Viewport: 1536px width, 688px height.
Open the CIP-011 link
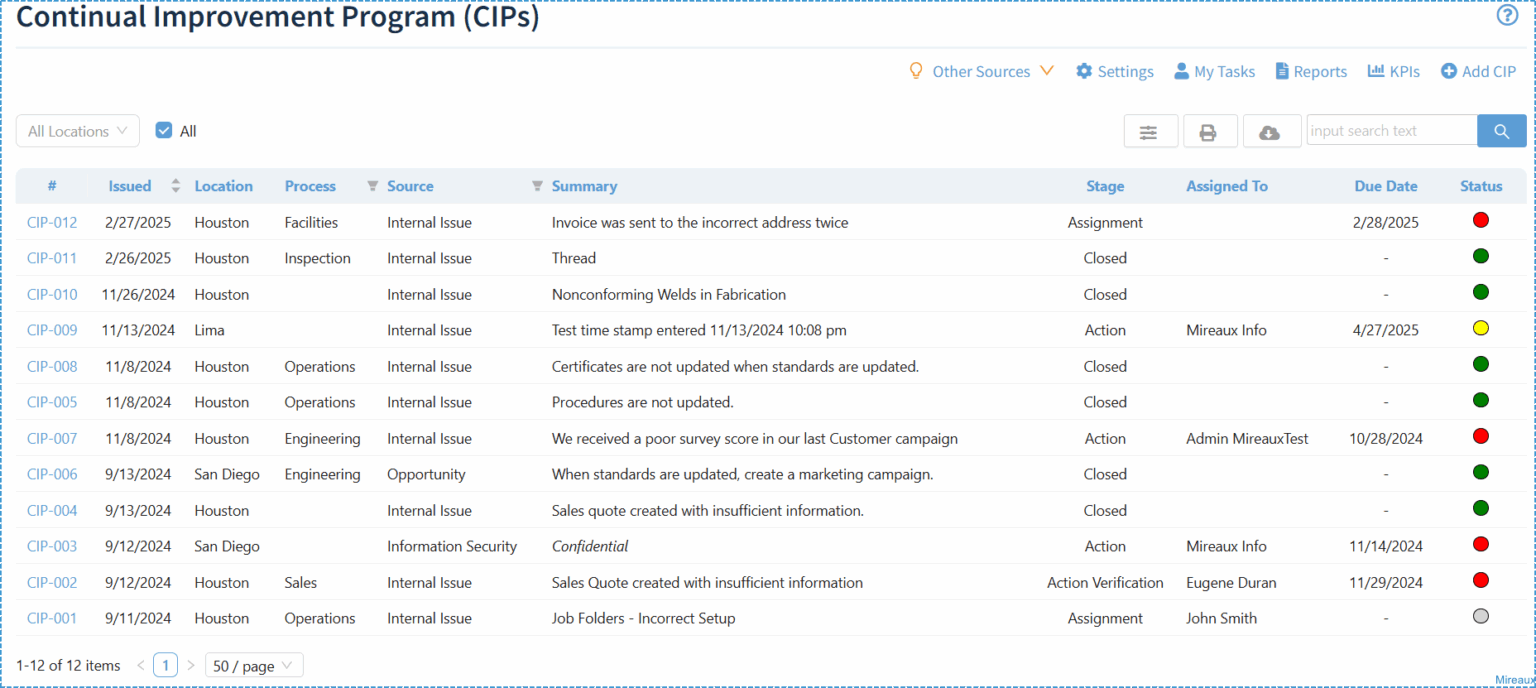pos(52,258)
